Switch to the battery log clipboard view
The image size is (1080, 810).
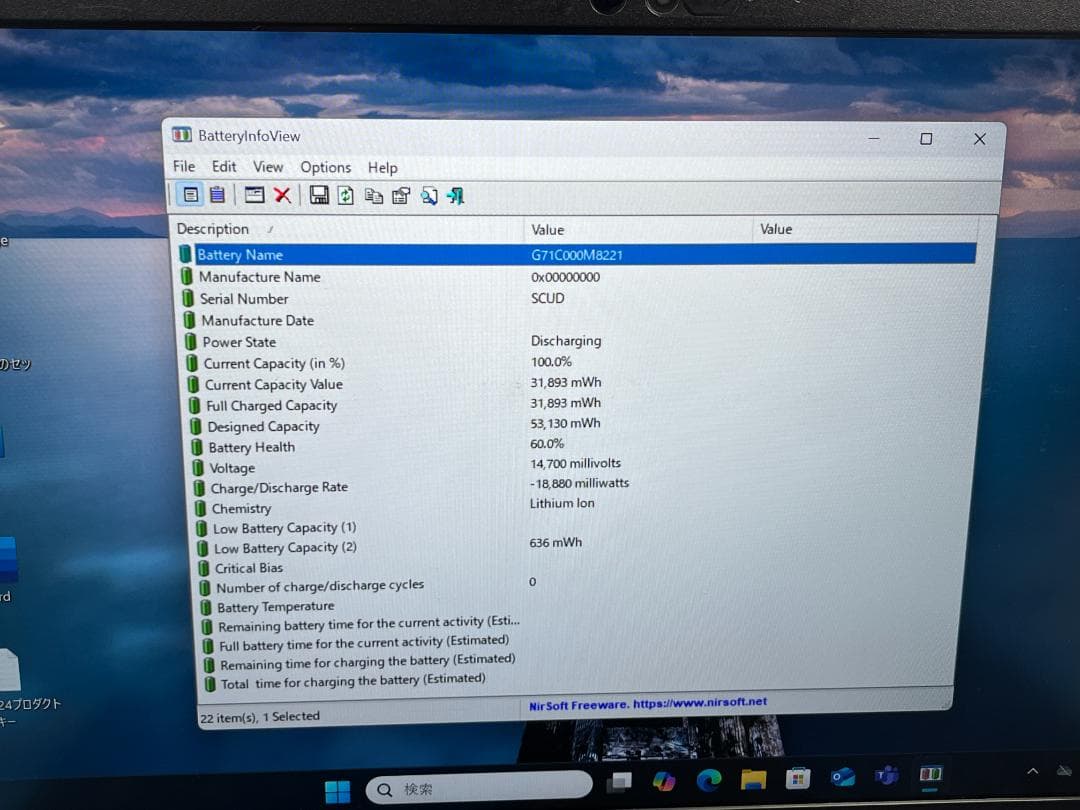(x=218, y=195)
